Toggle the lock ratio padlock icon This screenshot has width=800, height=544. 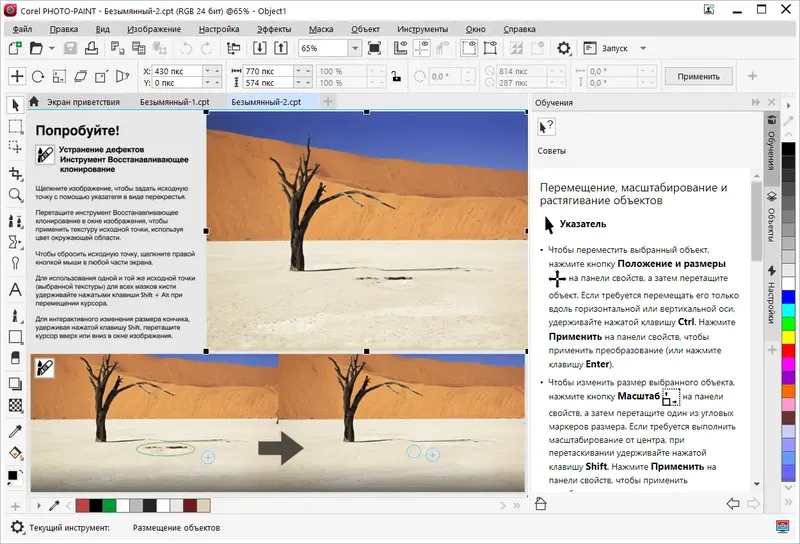pos(396,76)
